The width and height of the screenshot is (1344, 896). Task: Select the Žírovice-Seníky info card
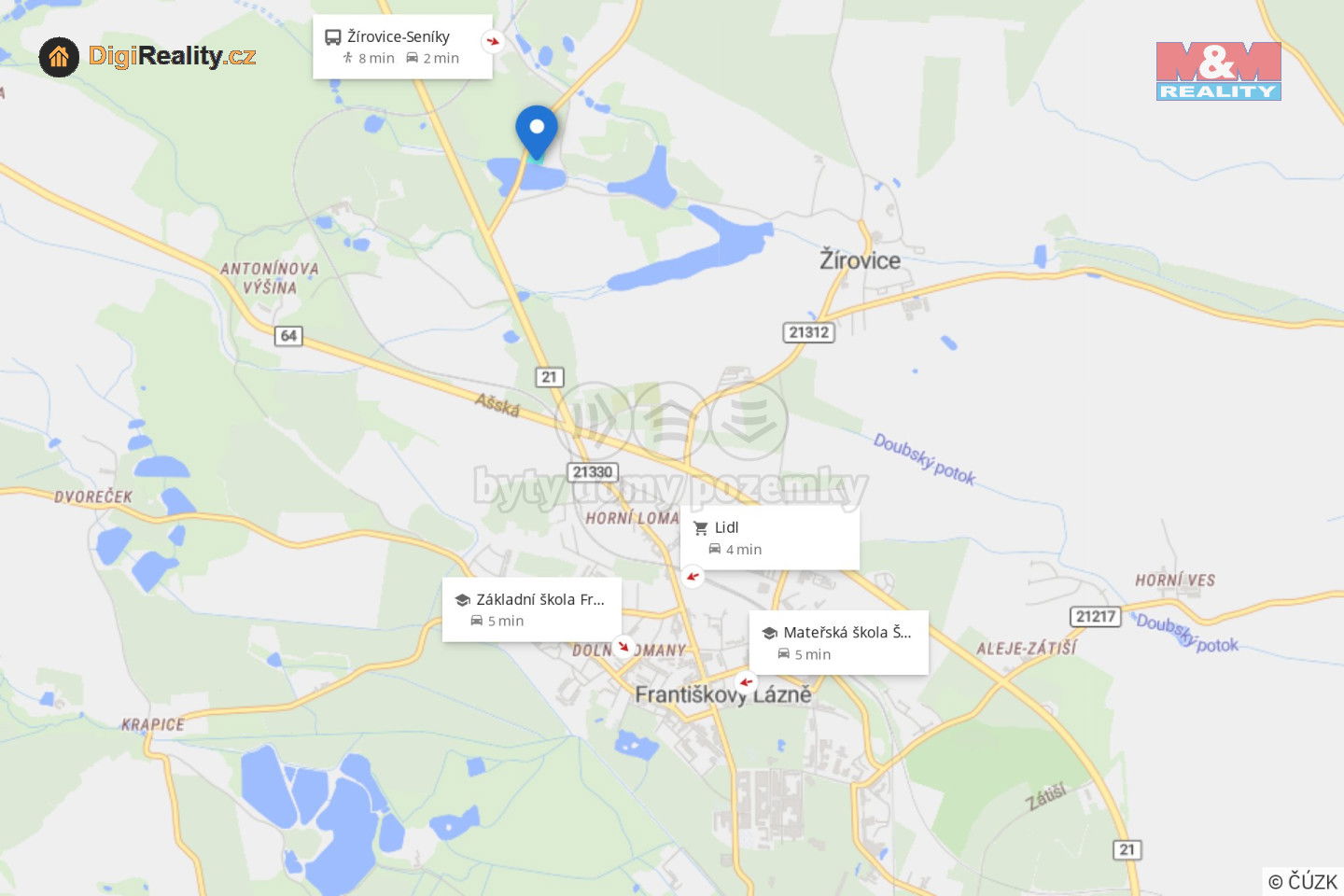coord(402,47)
